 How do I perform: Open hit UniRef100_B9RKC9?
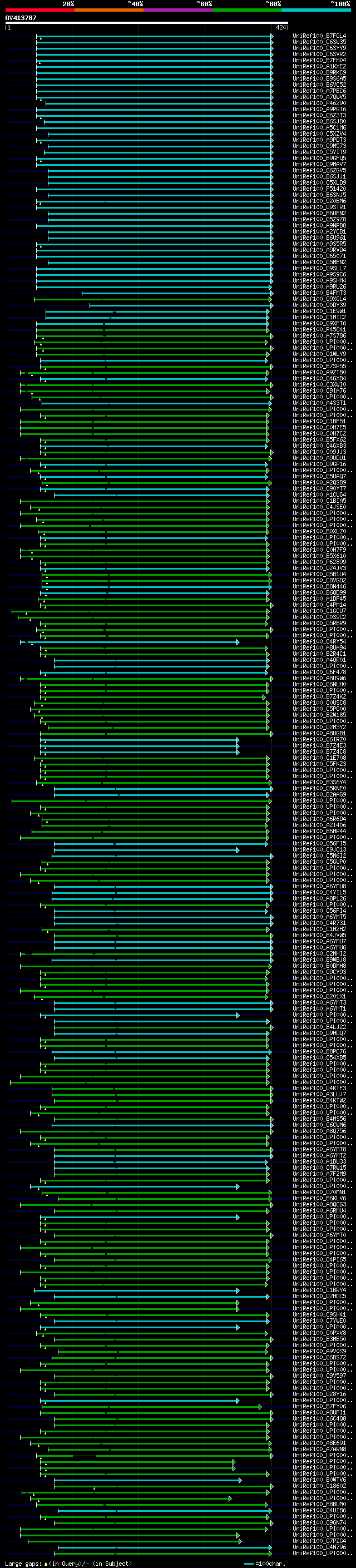319,72
